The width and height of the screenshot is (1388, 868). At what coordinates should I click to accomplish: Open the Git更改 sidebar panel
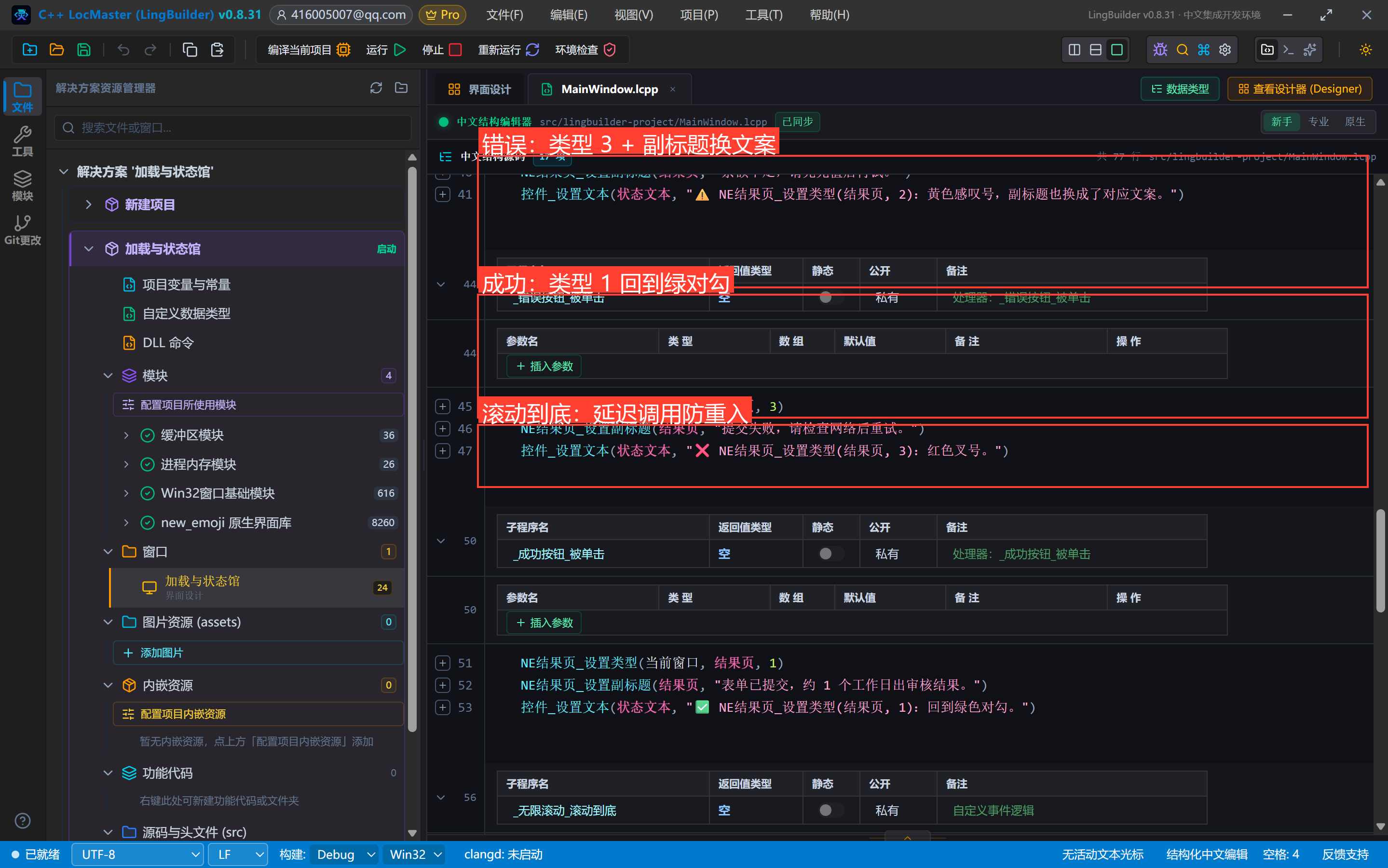coord(22,230)
